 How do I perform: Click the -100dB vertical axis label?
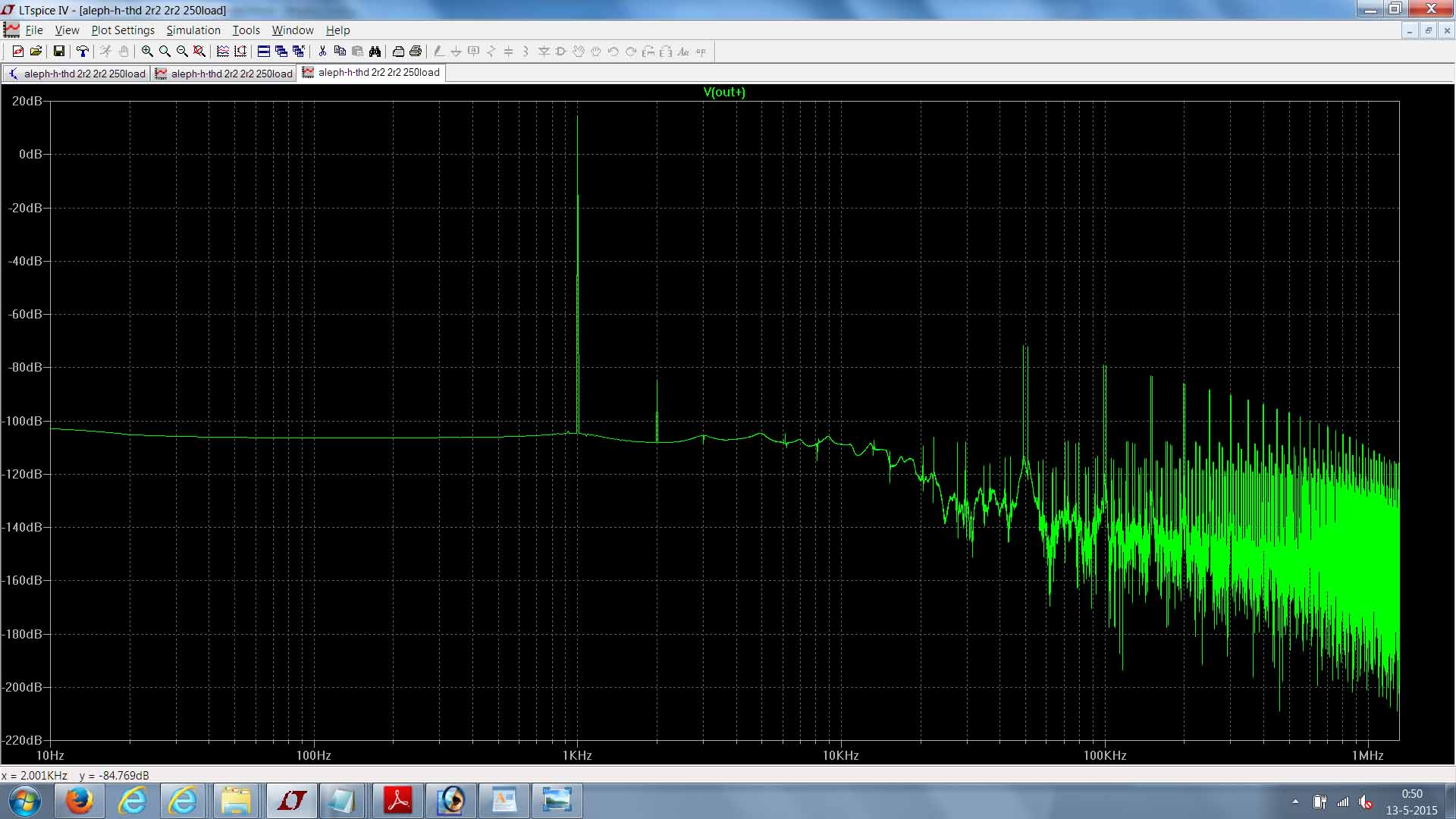[23, 421]
